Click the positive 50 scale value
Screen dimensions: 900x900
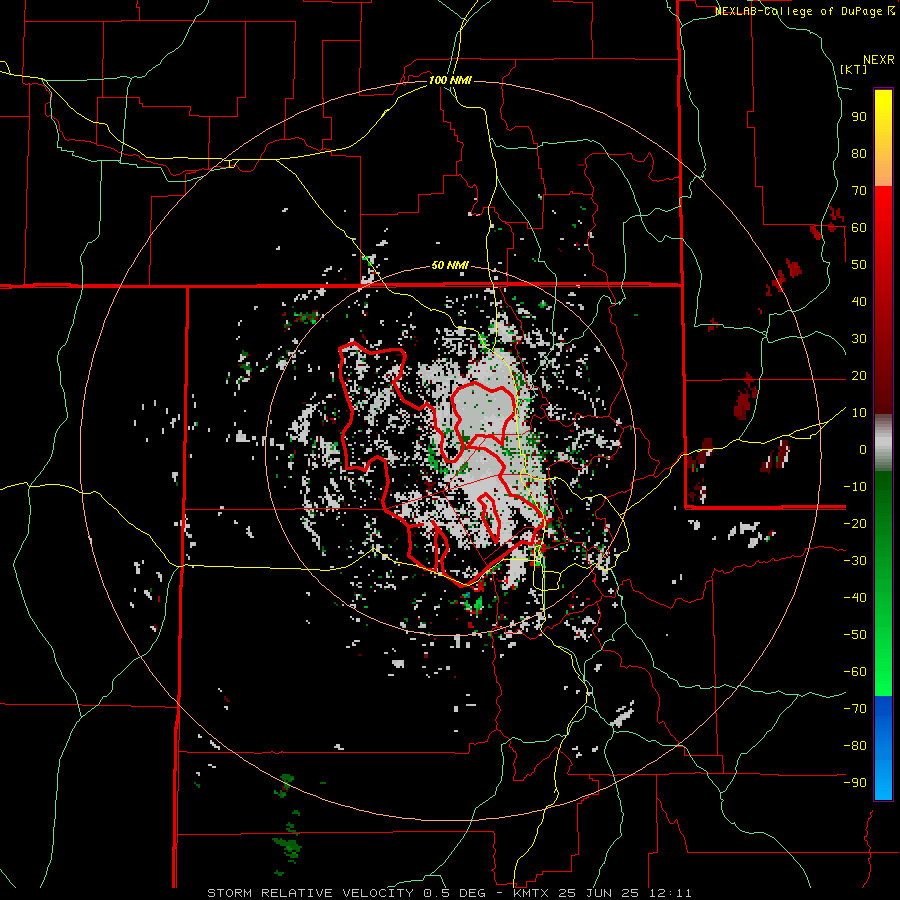point(859,265)
